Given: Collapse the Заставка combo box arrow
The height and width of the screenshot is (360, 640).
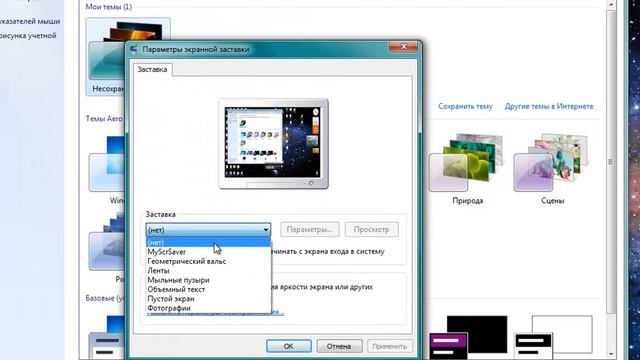Looking at the screenshot, I should (266, 230).
